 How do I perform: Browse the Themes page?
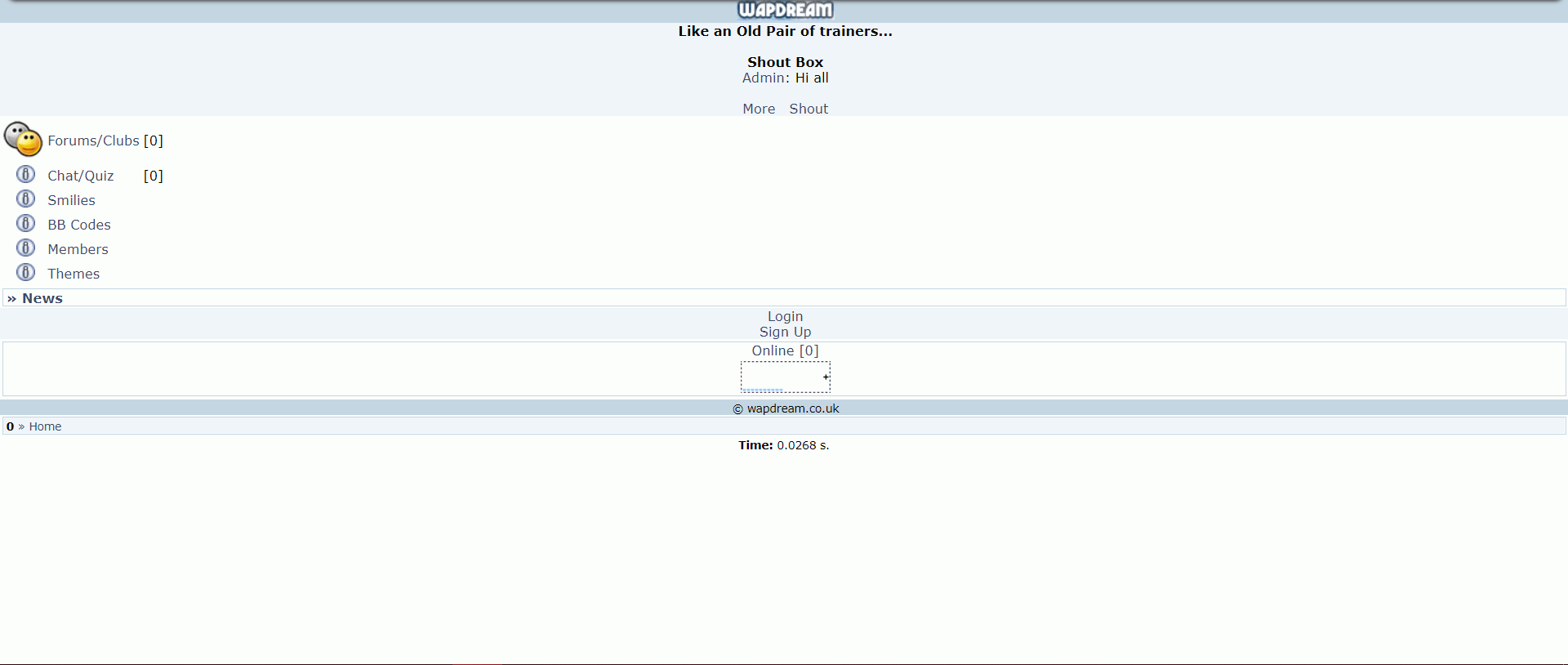pyautogui.click(x=73, y=274)
